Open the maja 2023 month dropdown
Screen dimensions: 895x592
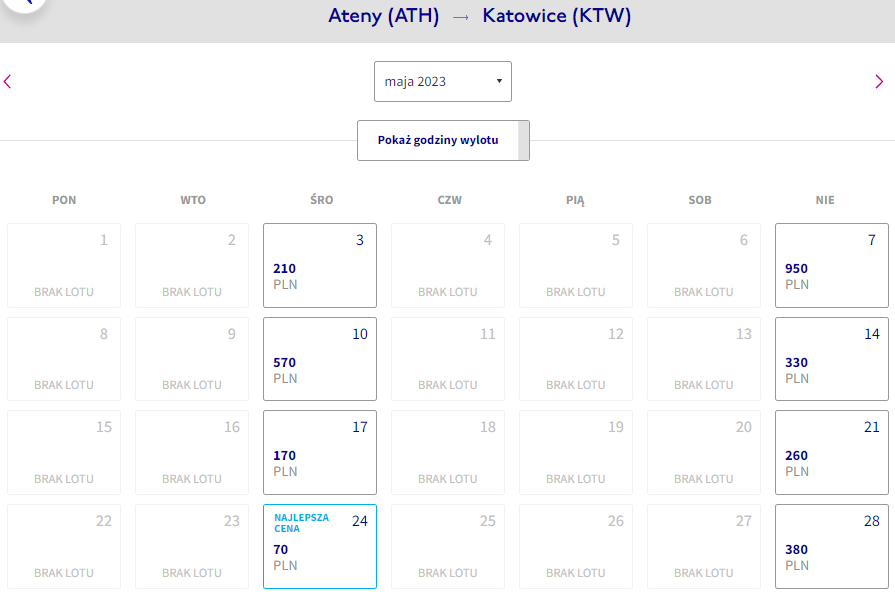pyautogui.click(x=443, y=82)
